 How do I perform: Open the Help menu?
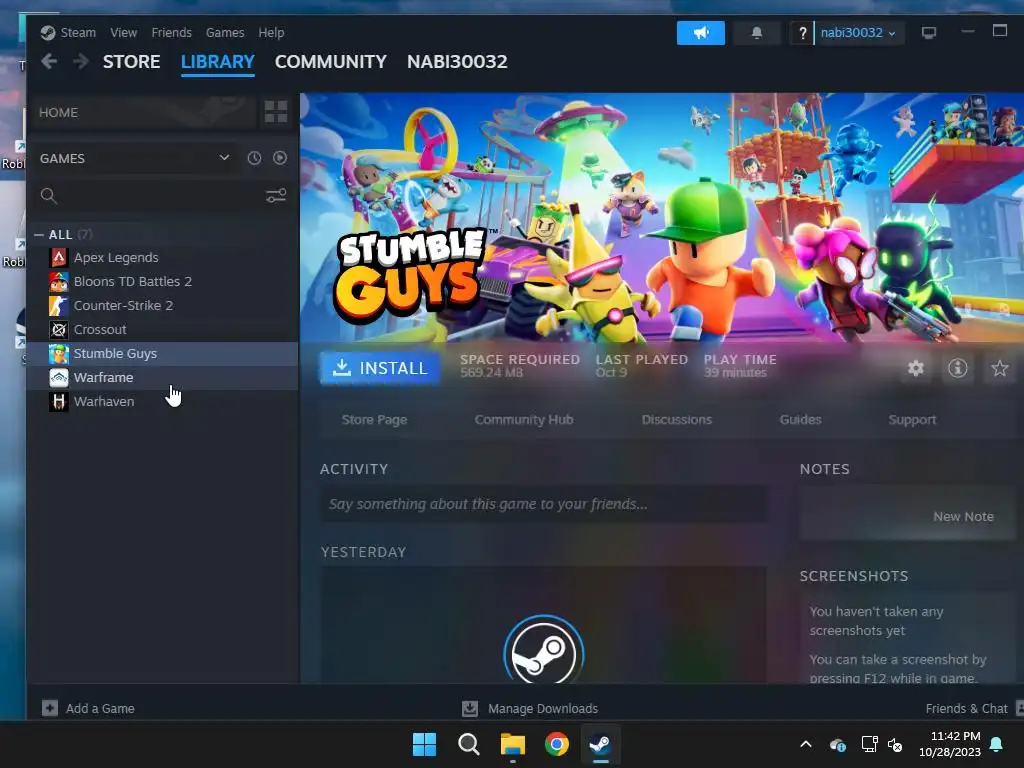(x=271, y=33)
